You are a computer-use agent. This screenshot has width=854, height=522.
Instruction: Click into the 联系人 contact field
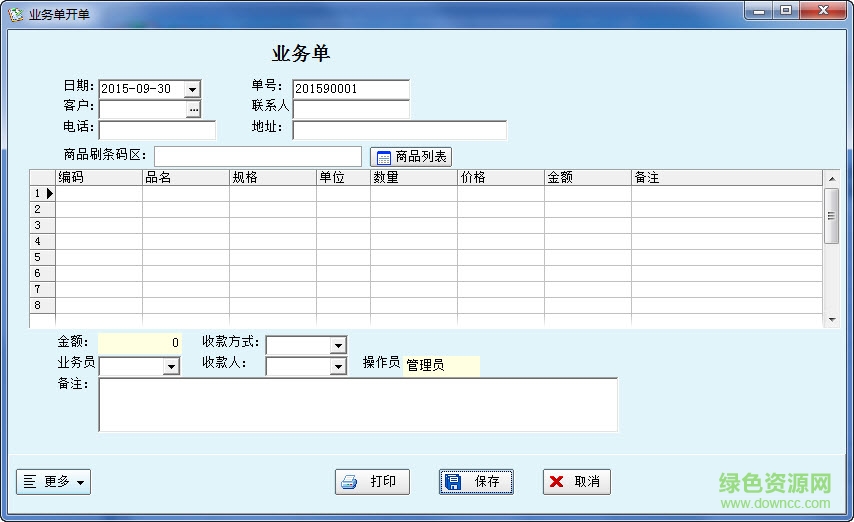click(351, 109)
